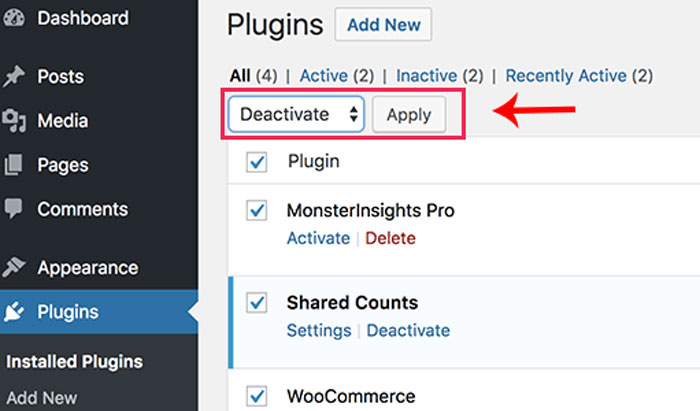Toggle the WooCommerce plugin checkbox
This screenshot has width=700, height=411.
[x=257, y=394]
